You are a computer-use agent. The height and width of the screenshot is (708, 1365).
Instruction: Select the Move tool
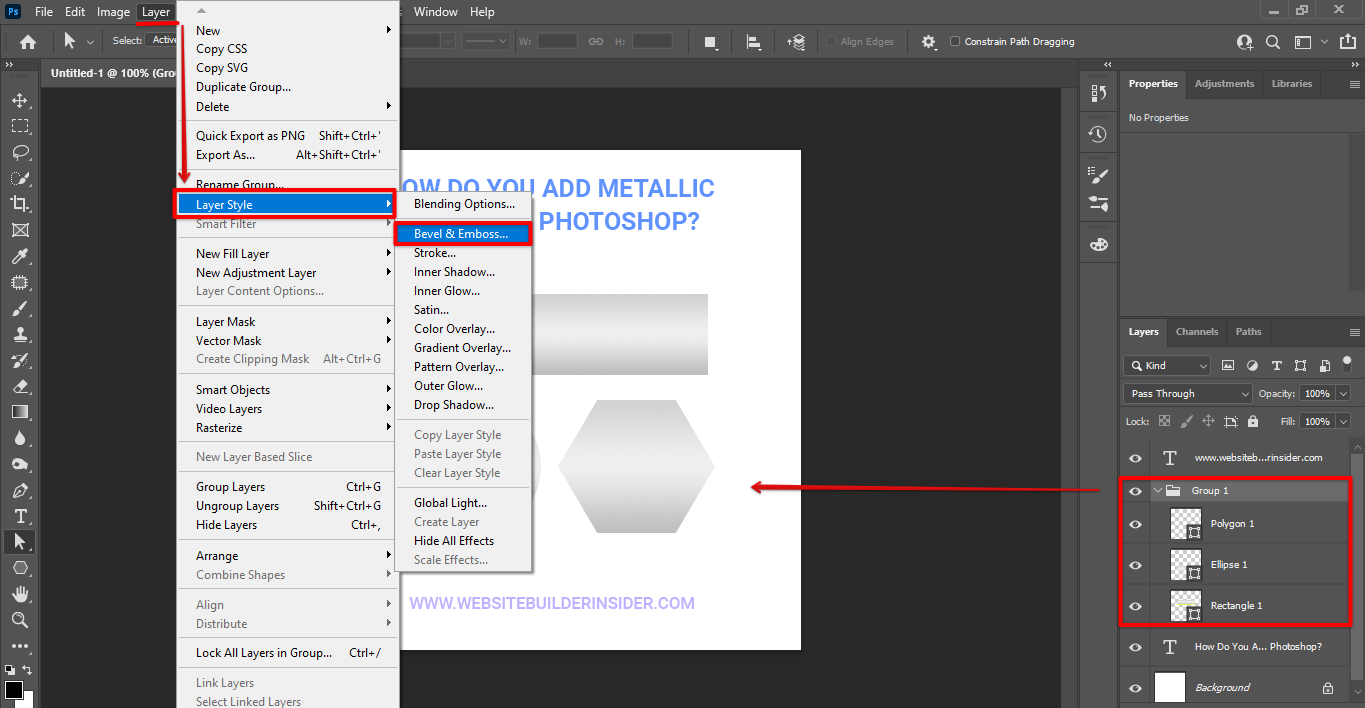[x=20, y=100]
